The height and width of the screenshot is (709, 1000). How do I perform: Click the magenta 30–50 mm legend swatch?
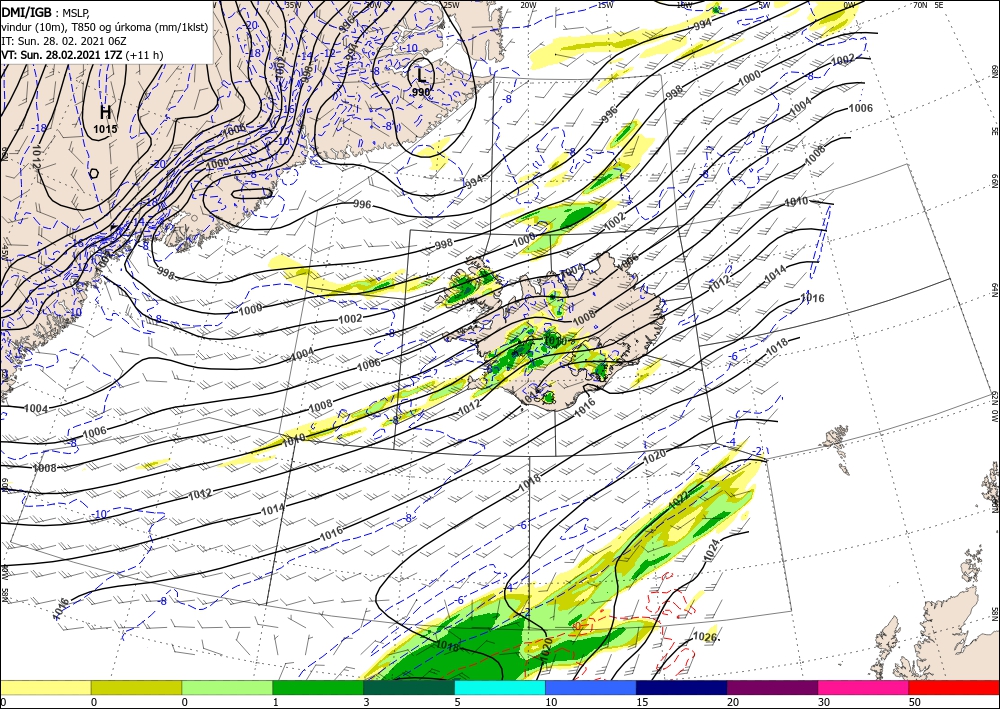click(864, 687)
